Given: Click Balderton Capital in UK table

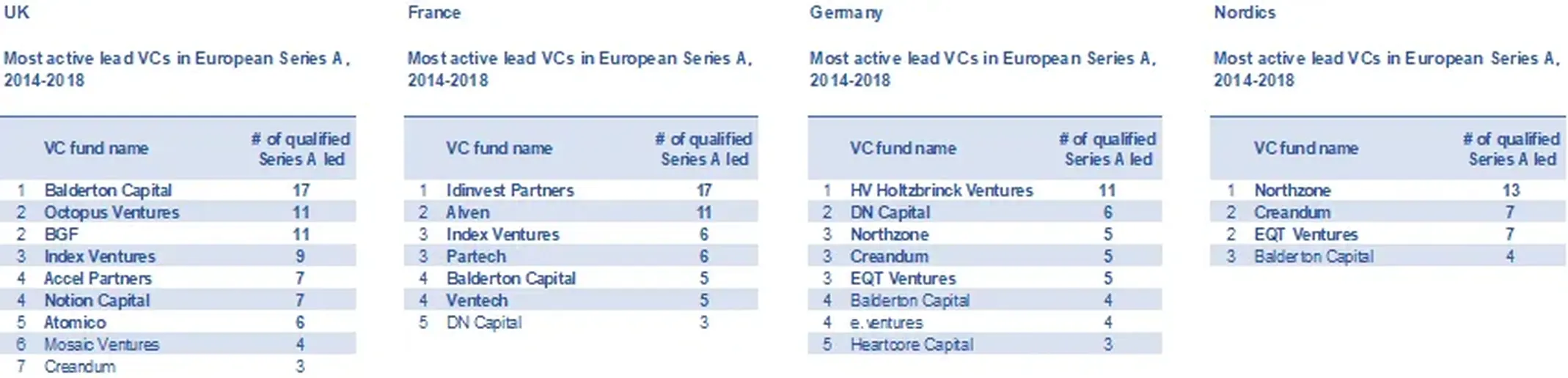Looking at the screenshot, I should 108,190.
